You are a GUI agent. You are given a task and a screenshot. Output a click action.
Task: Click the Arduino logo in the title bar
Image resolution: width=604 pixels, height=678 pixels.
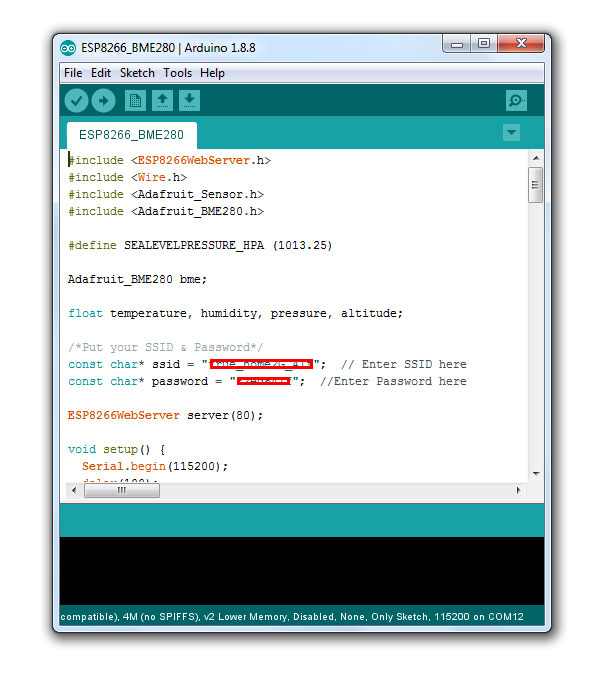[68, 48]
